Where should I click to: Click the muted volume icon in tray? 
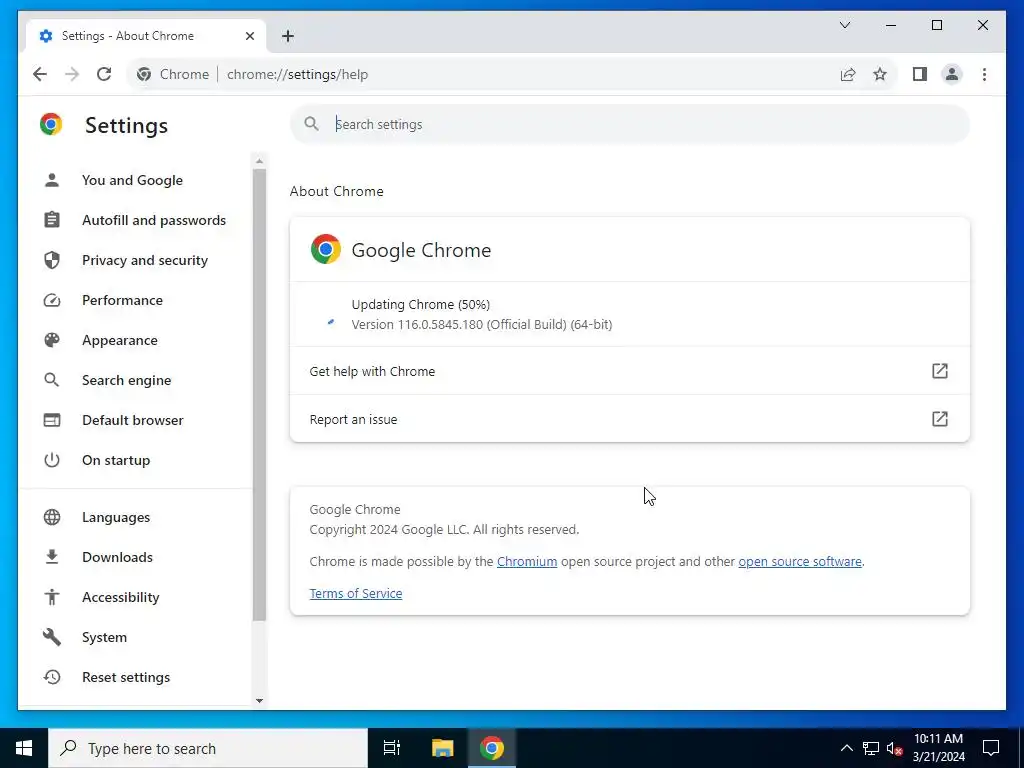[x=895, y=748]
